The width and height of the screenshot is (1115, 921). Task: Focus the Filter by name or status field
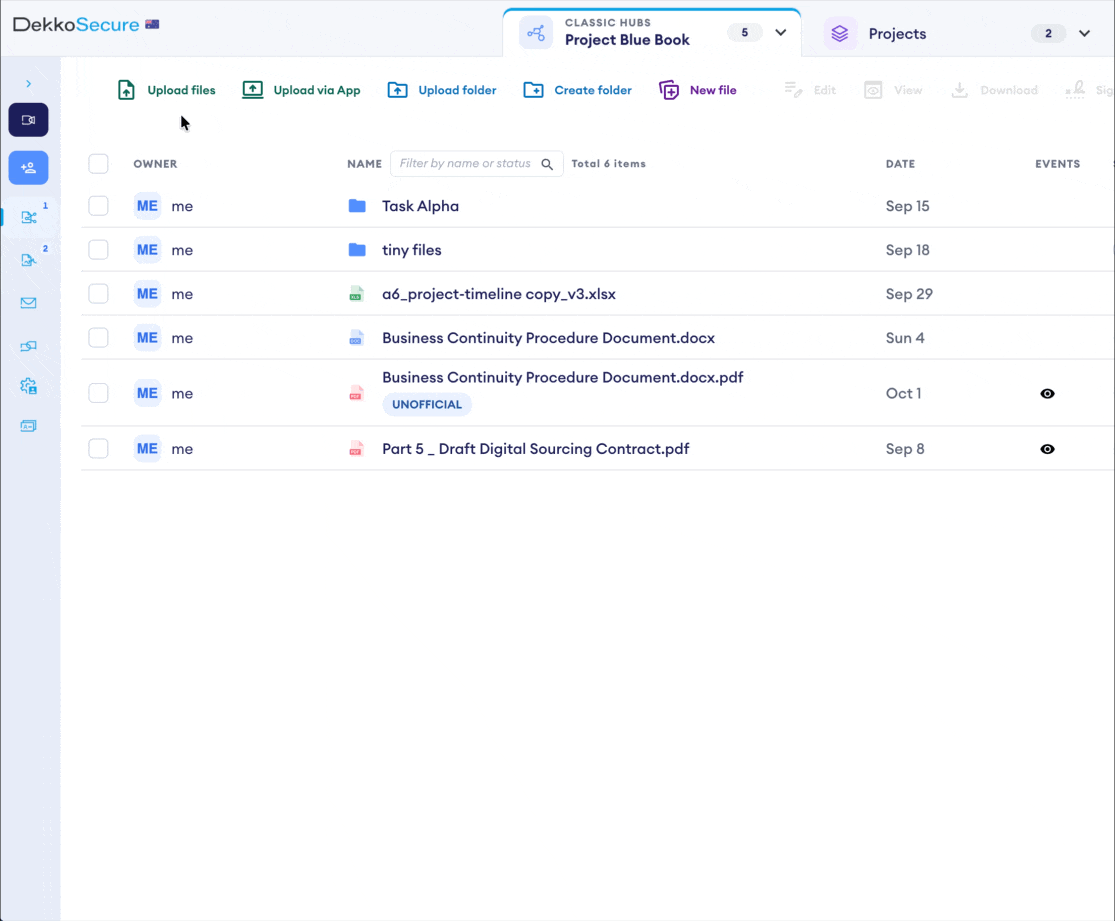(476, 164)
